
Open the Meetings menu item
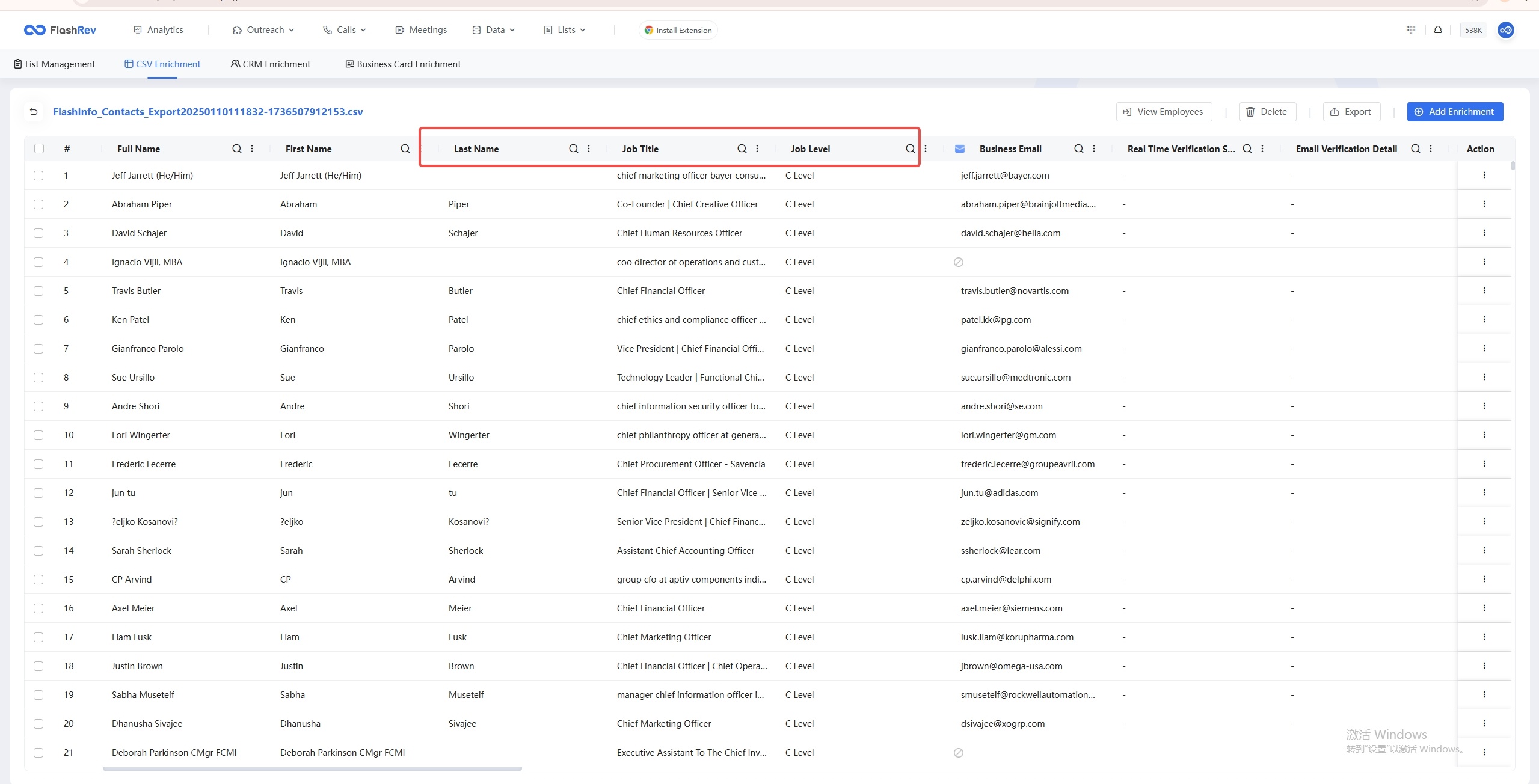click(421, 30)
